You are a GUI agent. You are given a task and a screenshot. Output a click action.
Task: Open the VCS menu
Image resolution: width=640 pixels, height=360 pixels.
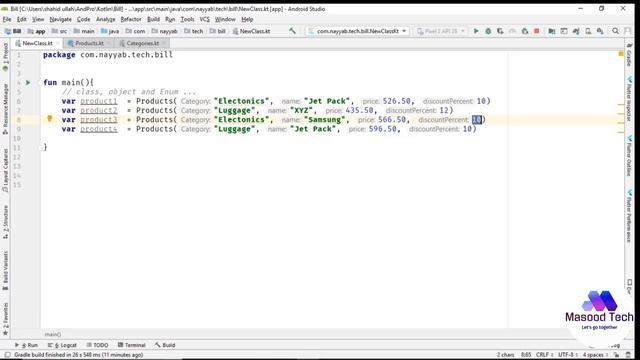(204, 19)
